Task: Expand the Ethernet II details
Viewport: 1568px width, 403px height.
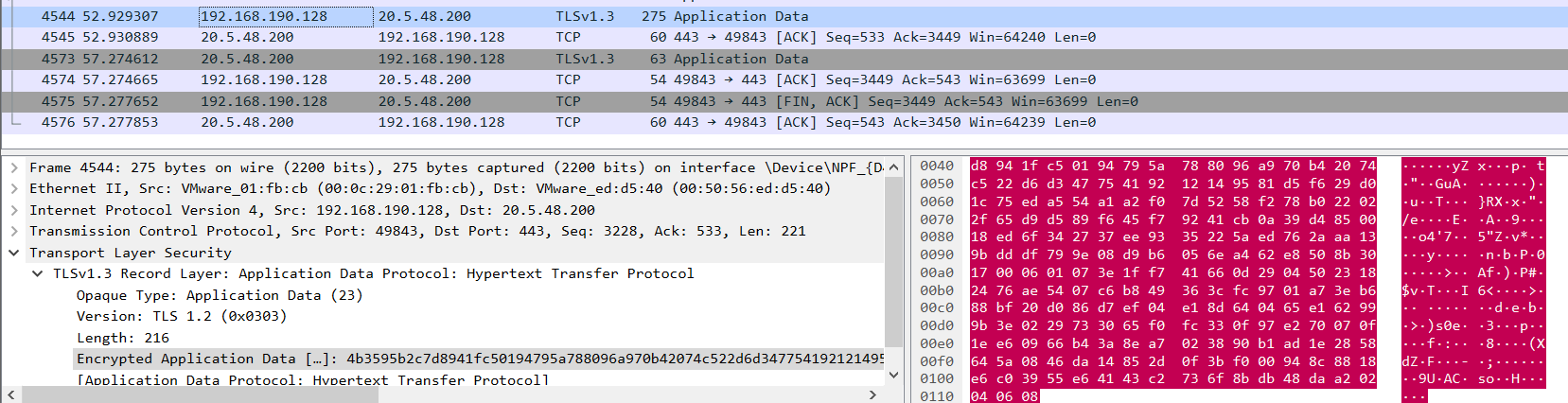Action: [x=14, y=188]
